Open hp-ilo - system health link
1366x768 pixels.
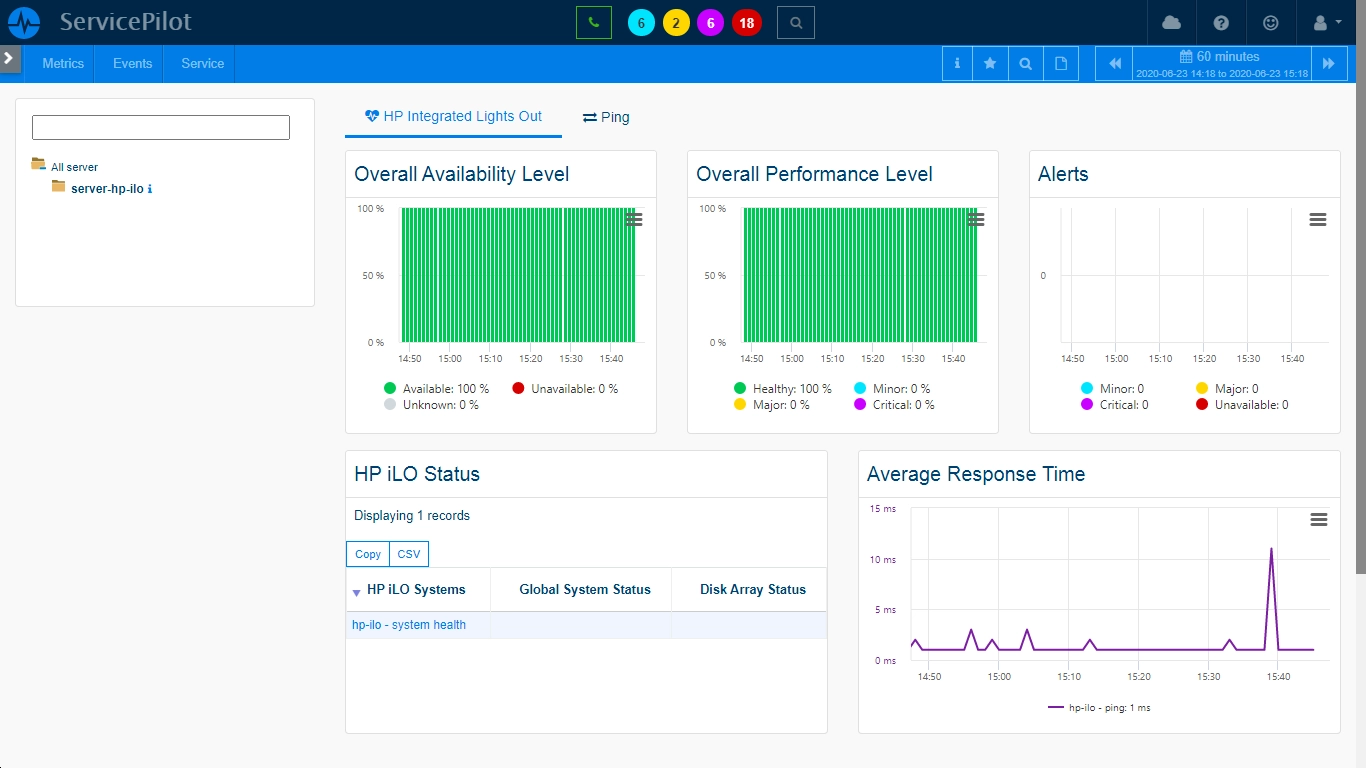pyautogui.click(x=409, y=625)
